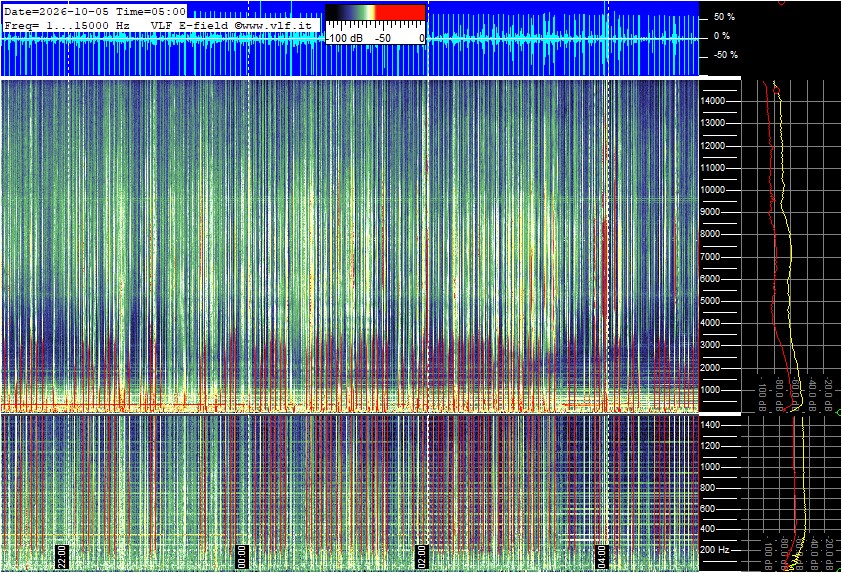Click the 04:00 time marker
Screen dimensions: 842x573
click(x=602, y=557)
